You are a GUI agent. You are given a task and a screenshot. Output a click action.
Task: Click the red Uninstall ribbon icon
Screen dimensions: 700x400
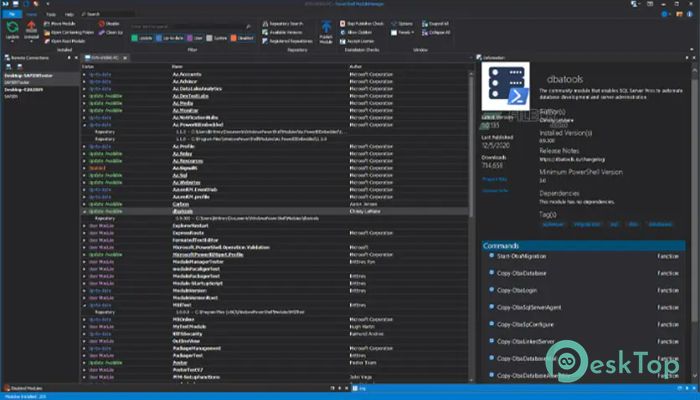pos(31,27)
